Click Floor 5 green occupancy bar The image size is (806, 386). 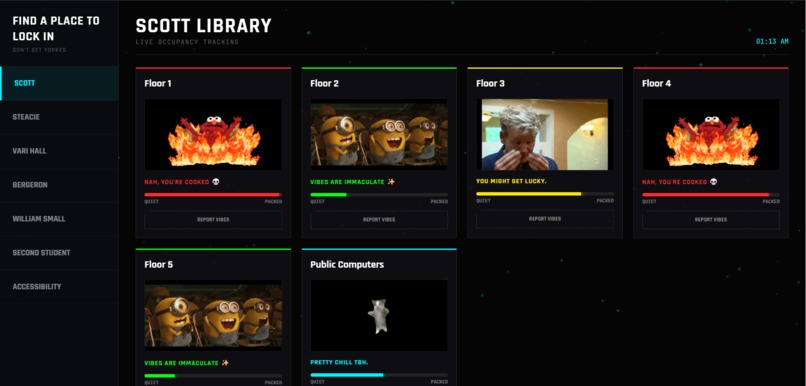pyautogui.click(x=213, y=376)
